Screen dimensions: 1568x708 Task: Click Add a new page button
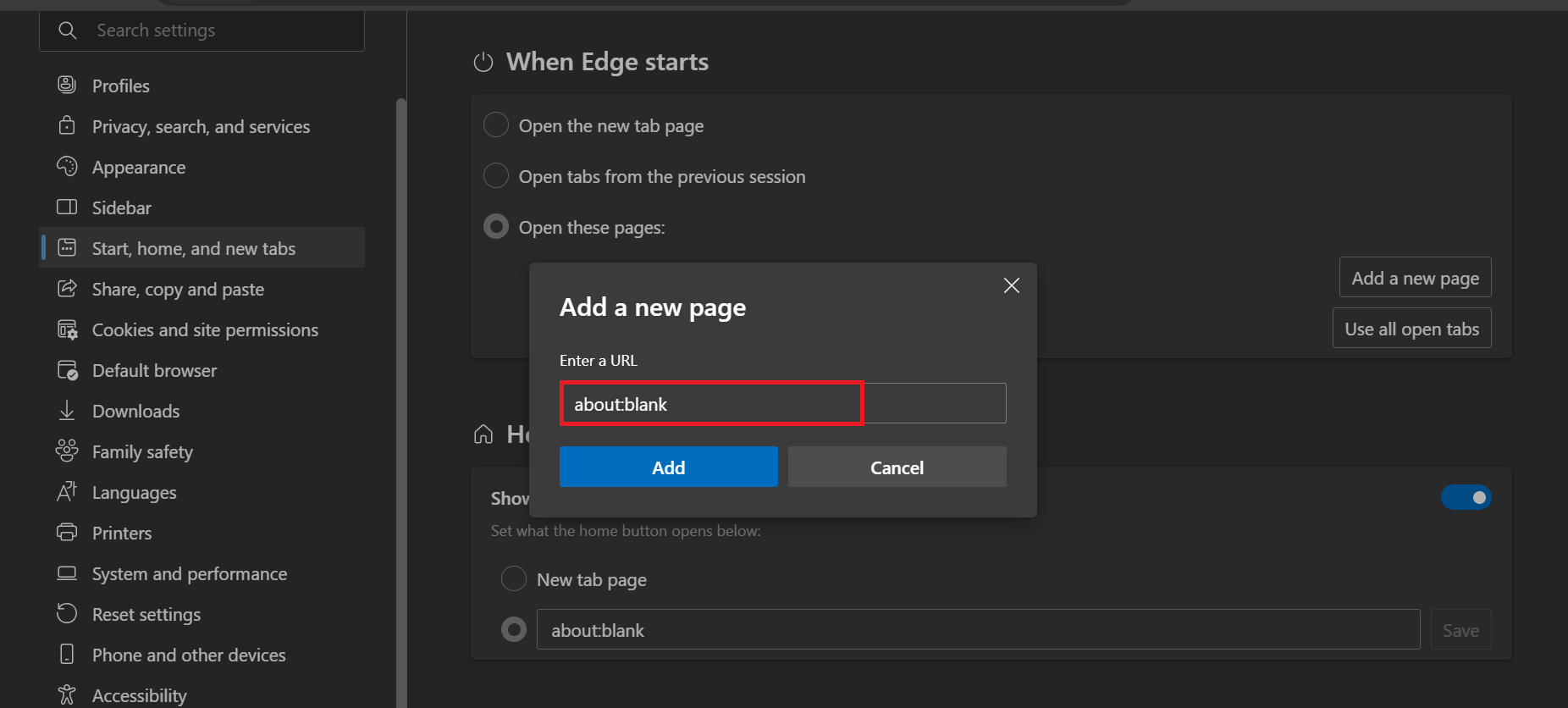[1416, 277]
